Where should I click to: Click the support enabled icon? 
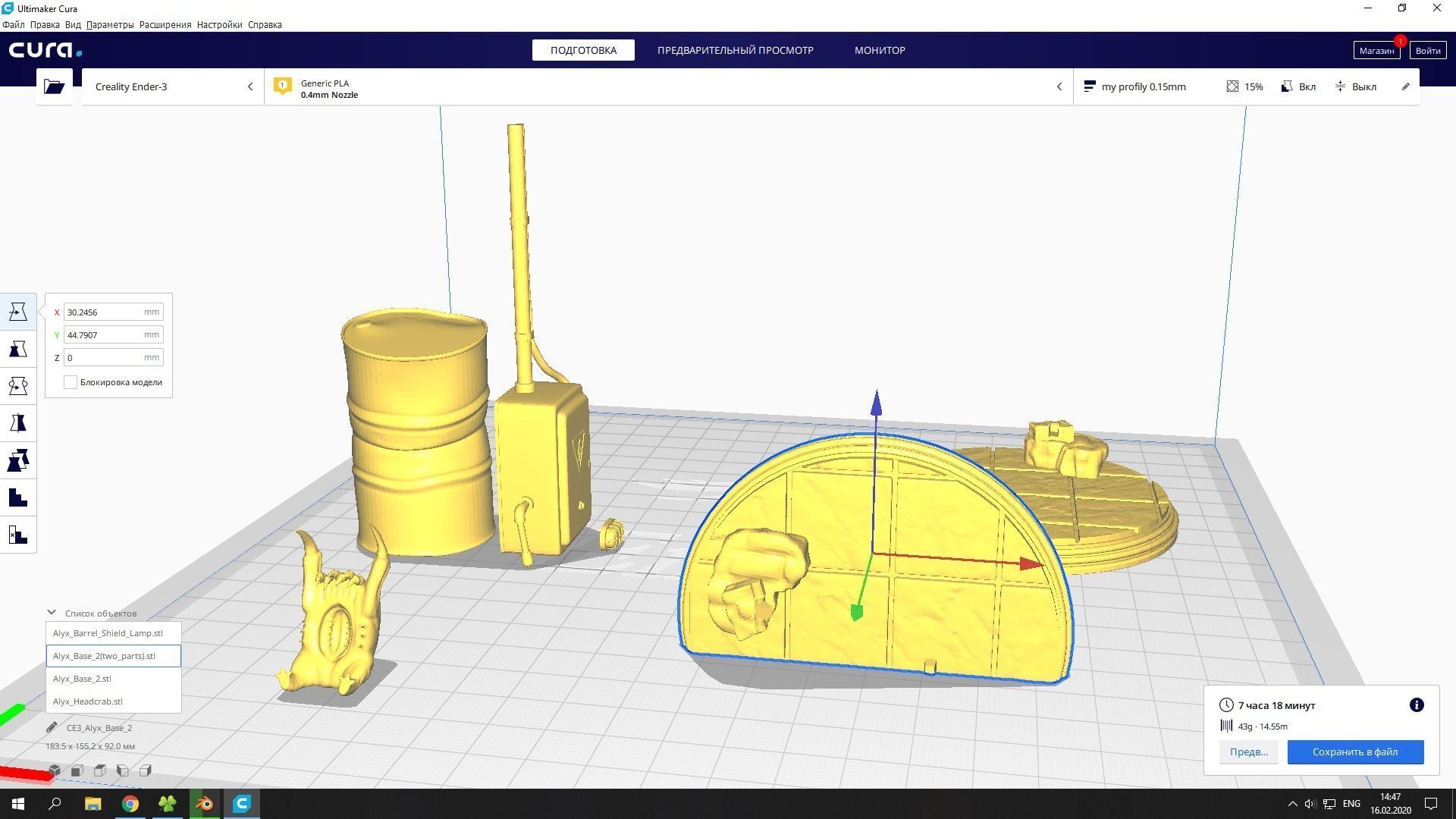click(x=1287, y=86)
